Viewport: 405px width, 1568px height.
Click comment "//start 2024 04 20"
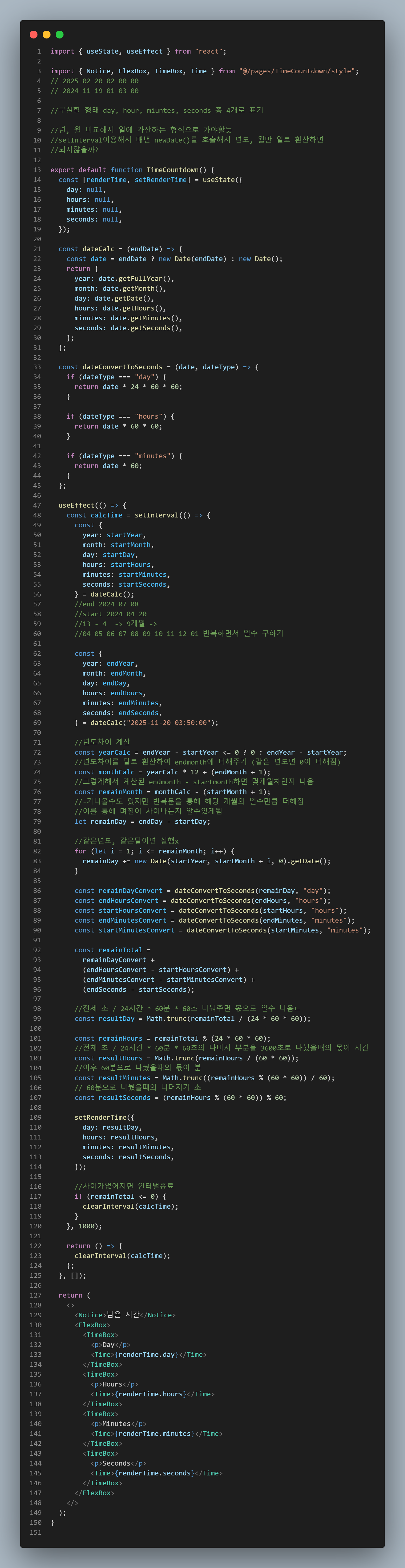pyautogui.click(x=110, y=614)
